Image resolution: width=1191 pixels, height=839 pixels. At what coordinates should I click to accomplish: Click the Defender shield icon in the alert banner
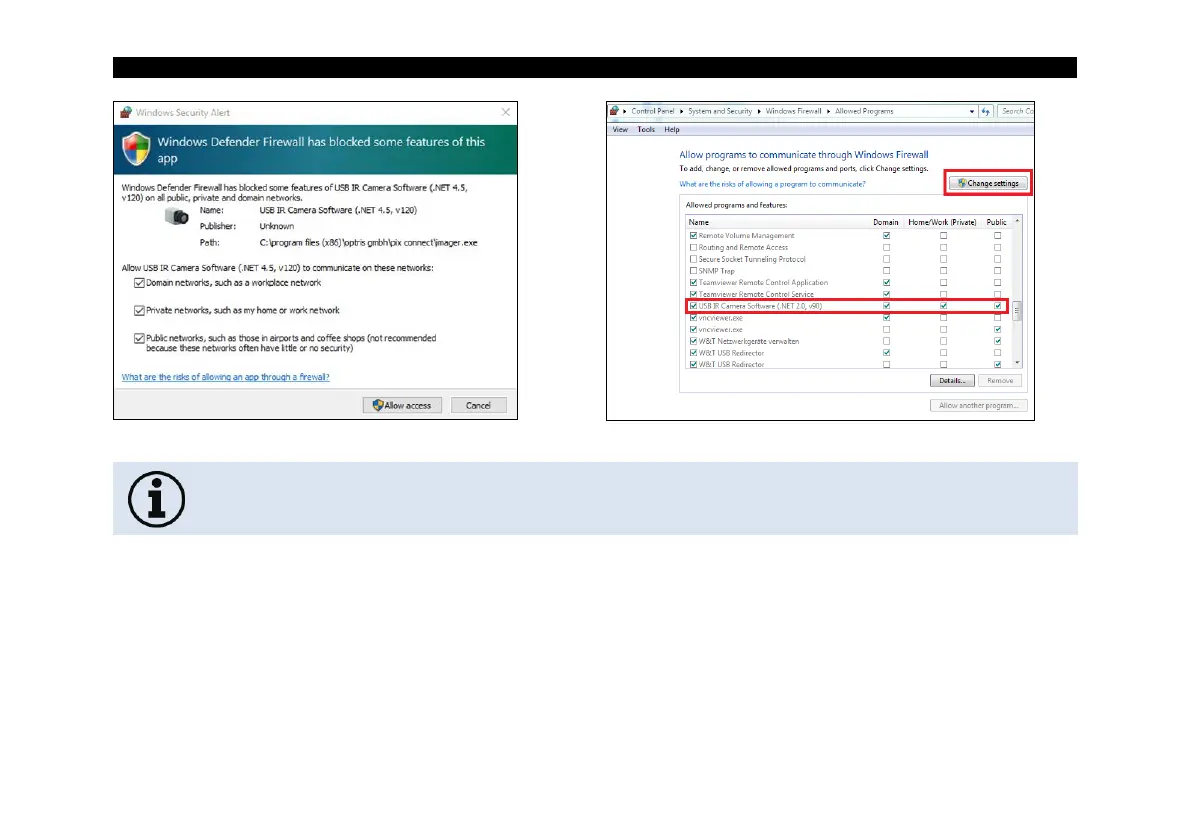[x=137, y=149]
